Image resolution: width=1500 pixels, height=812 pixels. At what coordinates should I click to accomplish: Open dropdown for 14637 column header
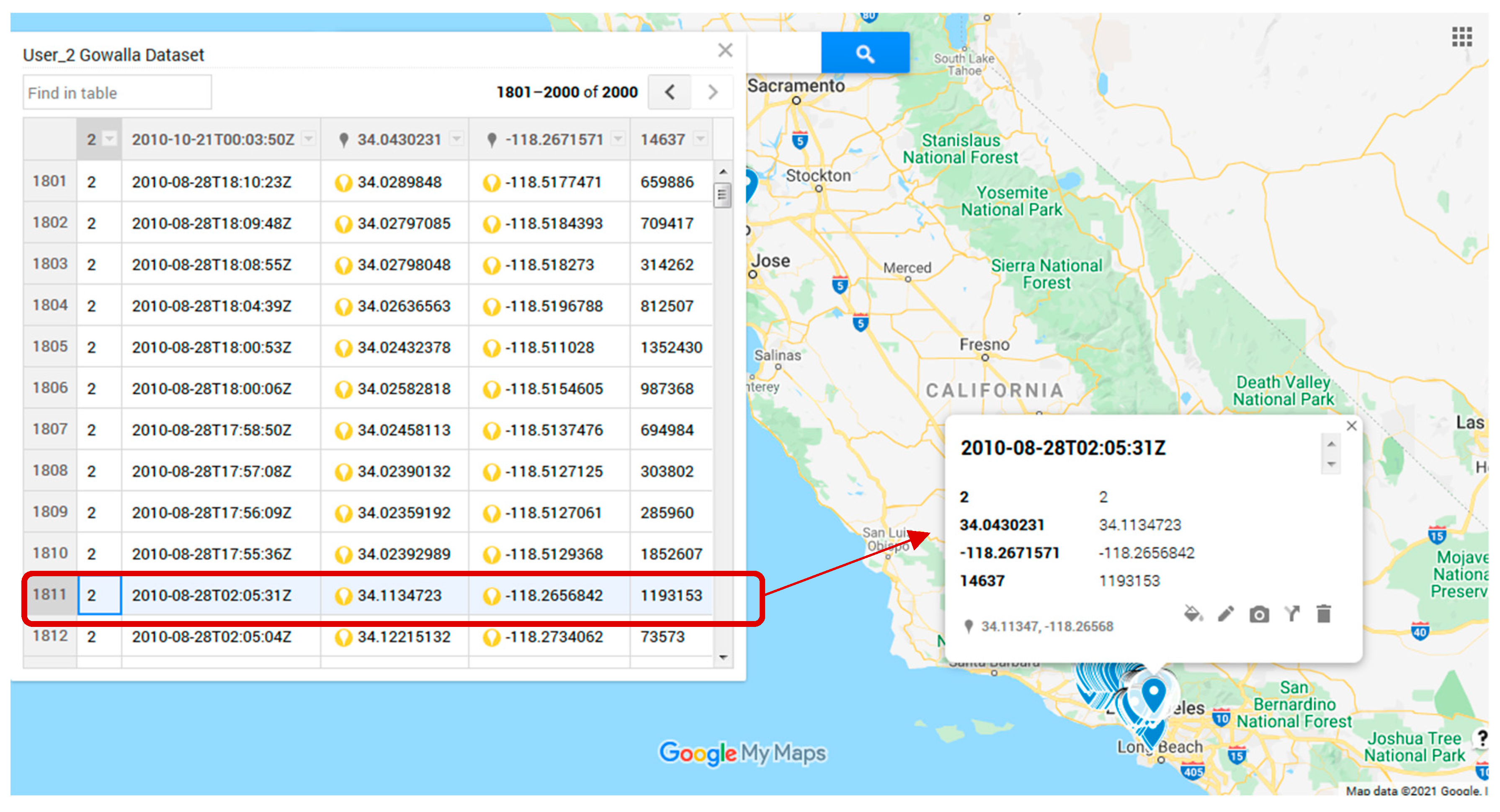(x=701, y=139)
